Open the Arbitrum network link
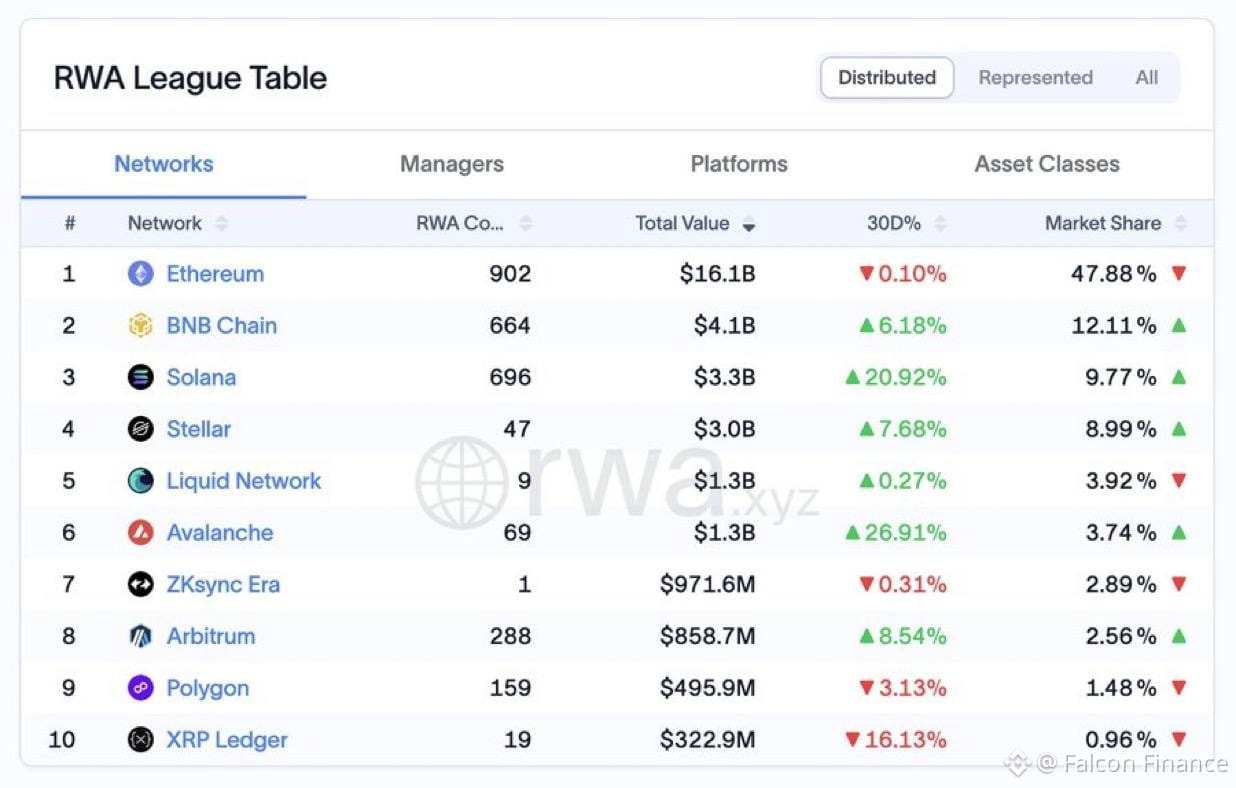The image size is (1236, 788). point(211,636)
